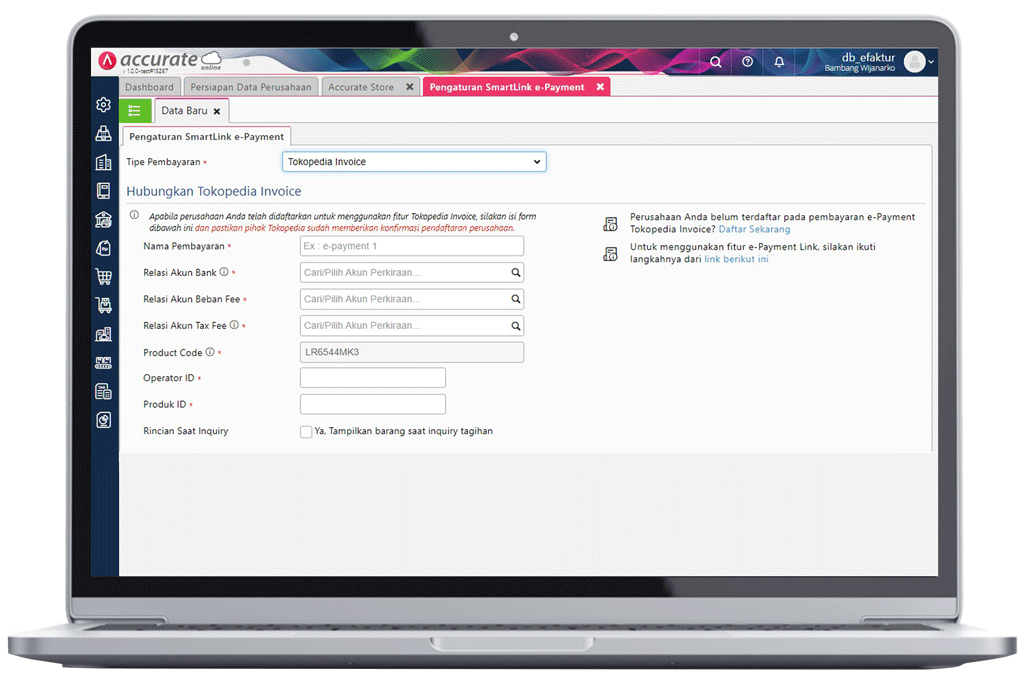Open the bank building module icon
This screenshot has width=1024, height=683.
click(103, 219)
